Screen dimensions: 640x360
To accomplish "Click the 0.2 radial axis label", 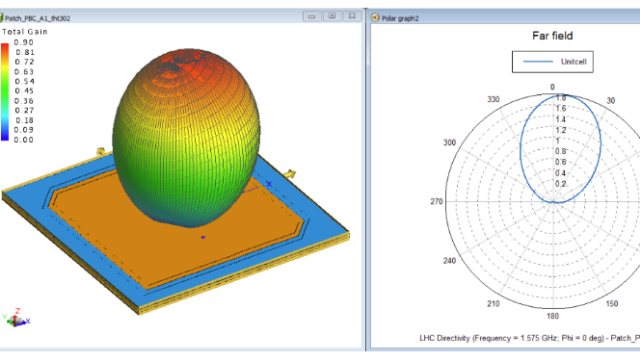I will [x=561, y=184].
